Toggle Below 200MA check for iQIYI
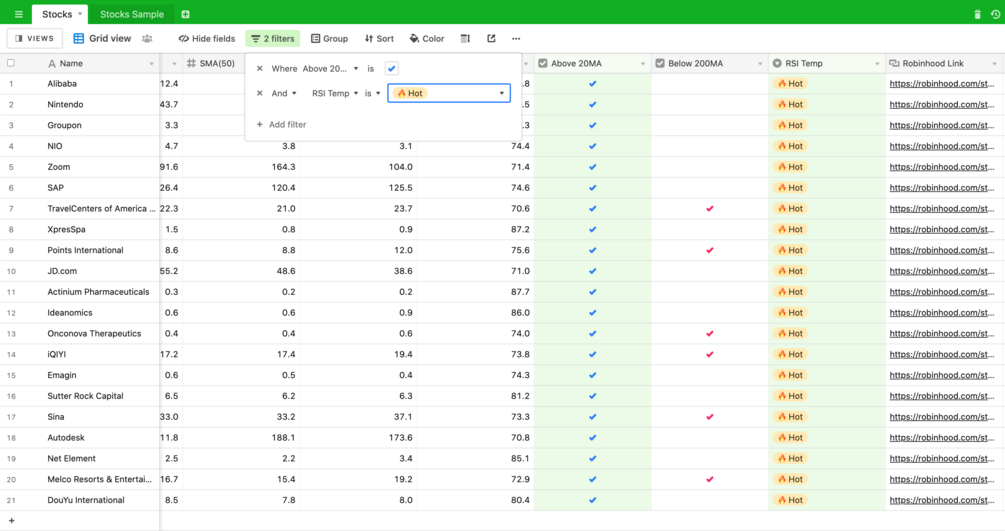The height and width of the screenshot is (531, 1005). 710,354
